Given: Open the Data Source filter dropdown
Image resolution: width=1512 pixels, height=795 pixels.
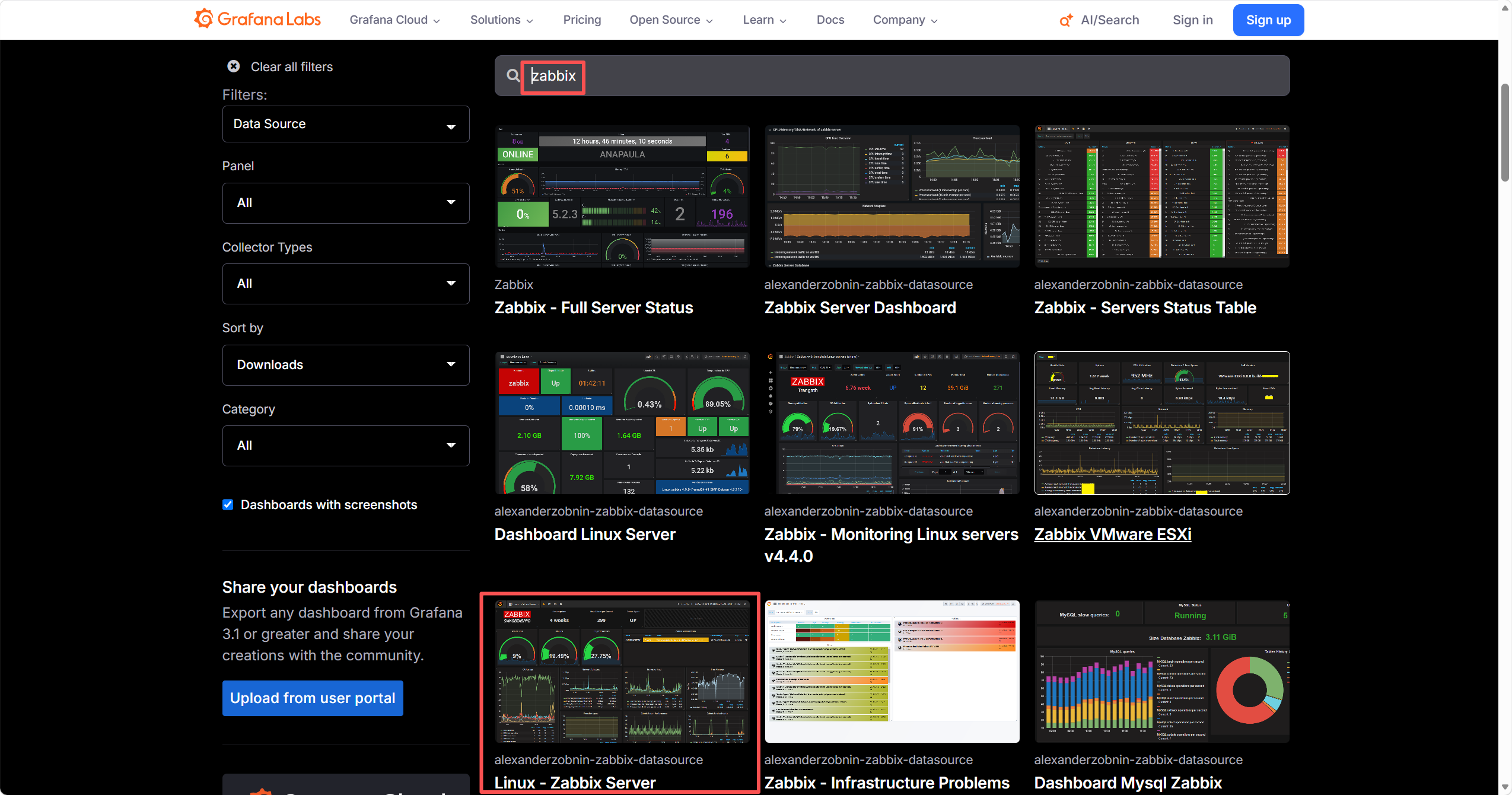Looking at the screenshot, I should 346,124.
